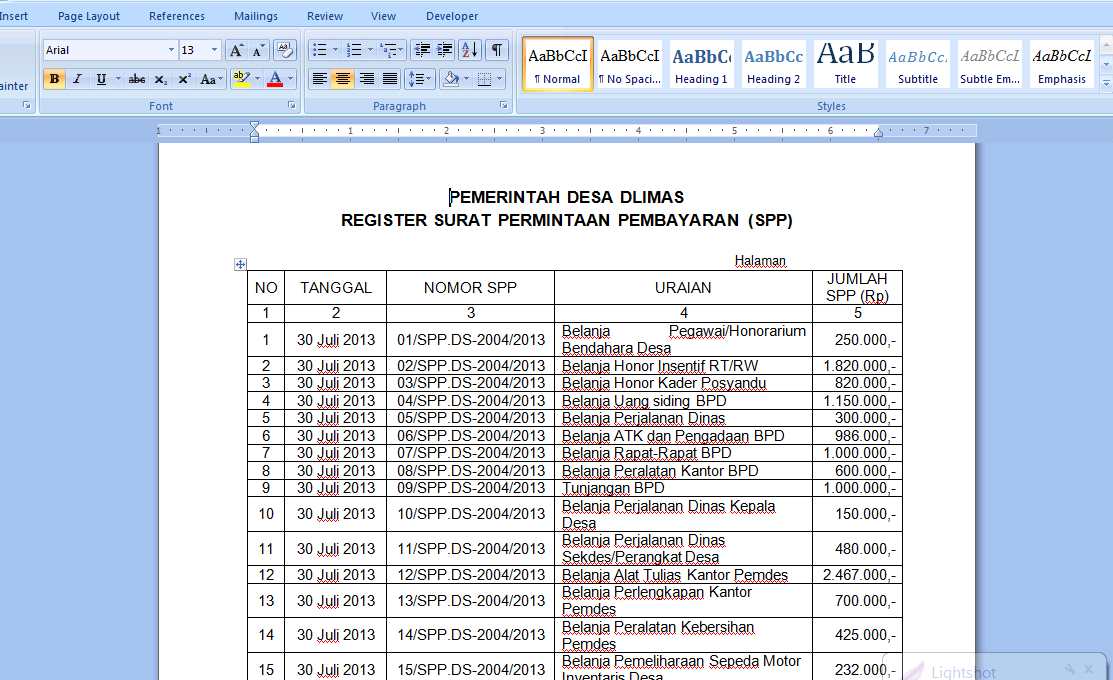This screenshot has height=680, width=1113.
Task: Open borders dropdown arrow
Action: 500,79
